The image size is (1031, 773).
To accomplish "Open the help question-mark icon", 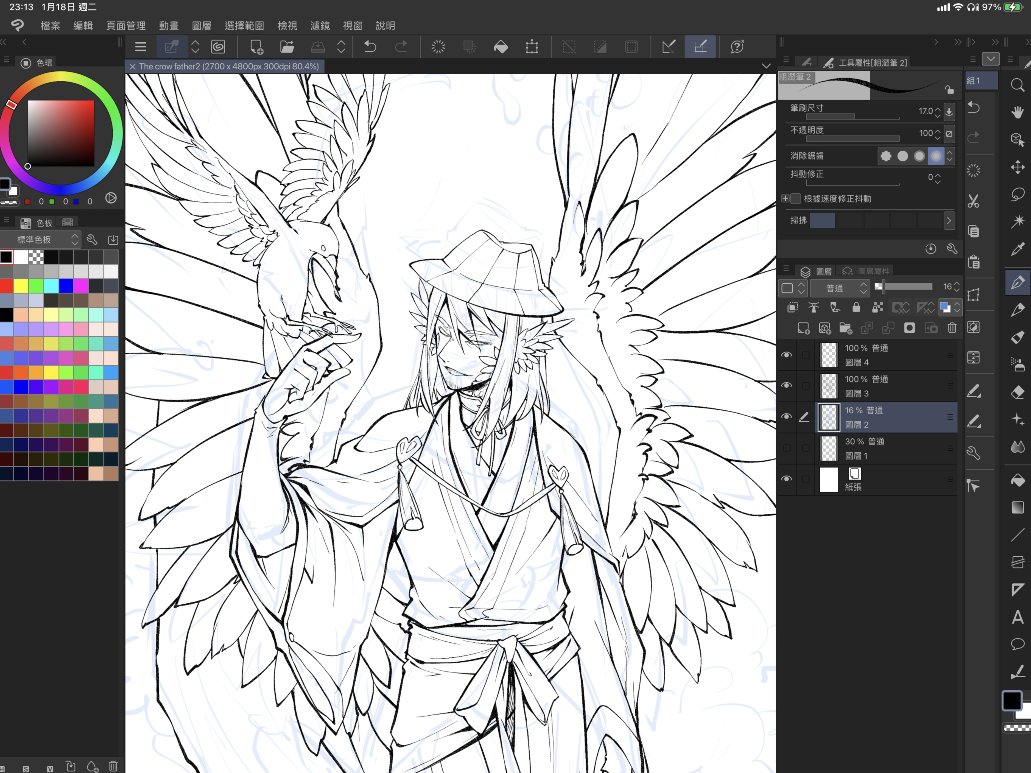I will coord(737,47).
